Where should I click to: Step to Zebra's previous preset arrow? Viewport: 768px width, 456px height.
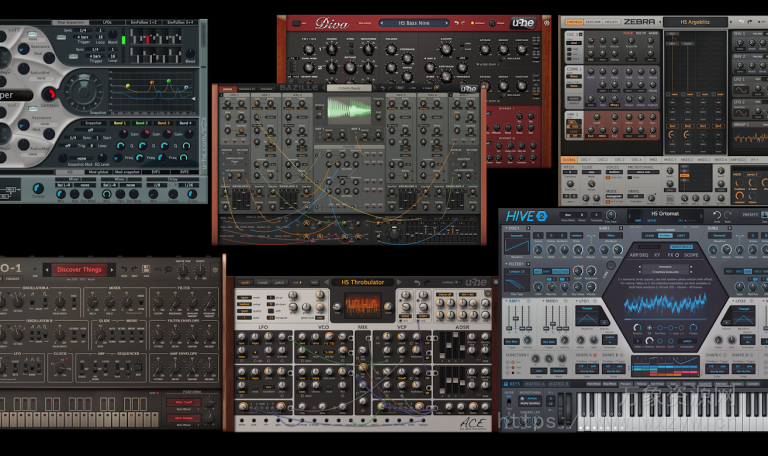click(660, 22)
